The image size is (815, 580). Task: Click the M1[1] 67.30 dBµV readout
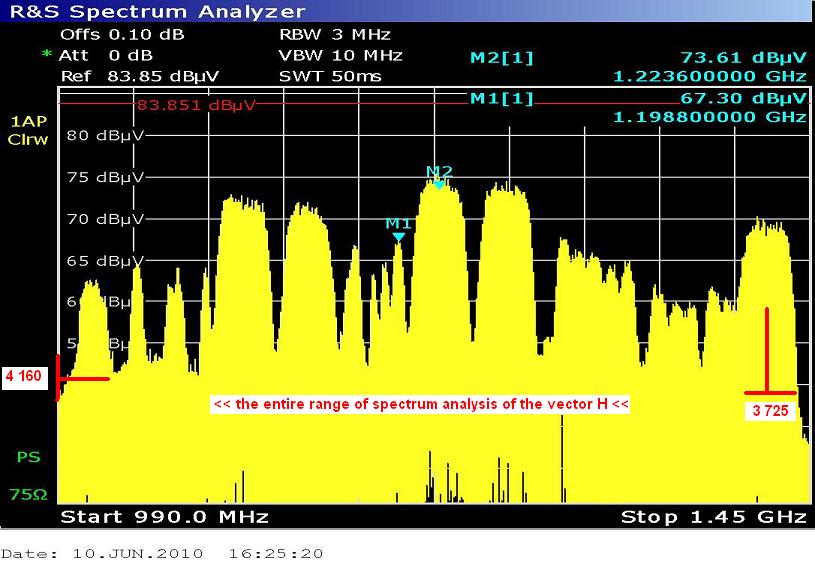pos(738,98)
